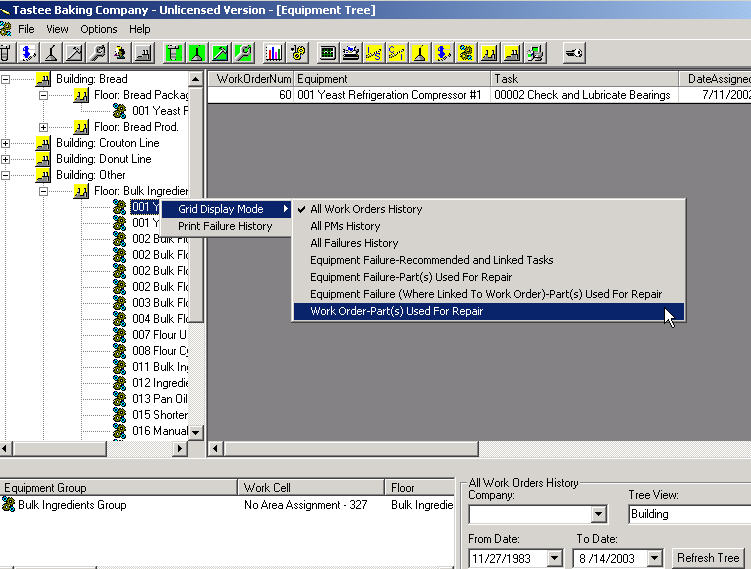The height and width of the screenshot is (569, 751).
Task: Click the tree panel scroll-up arrow
Action: [x=195, y=79]
